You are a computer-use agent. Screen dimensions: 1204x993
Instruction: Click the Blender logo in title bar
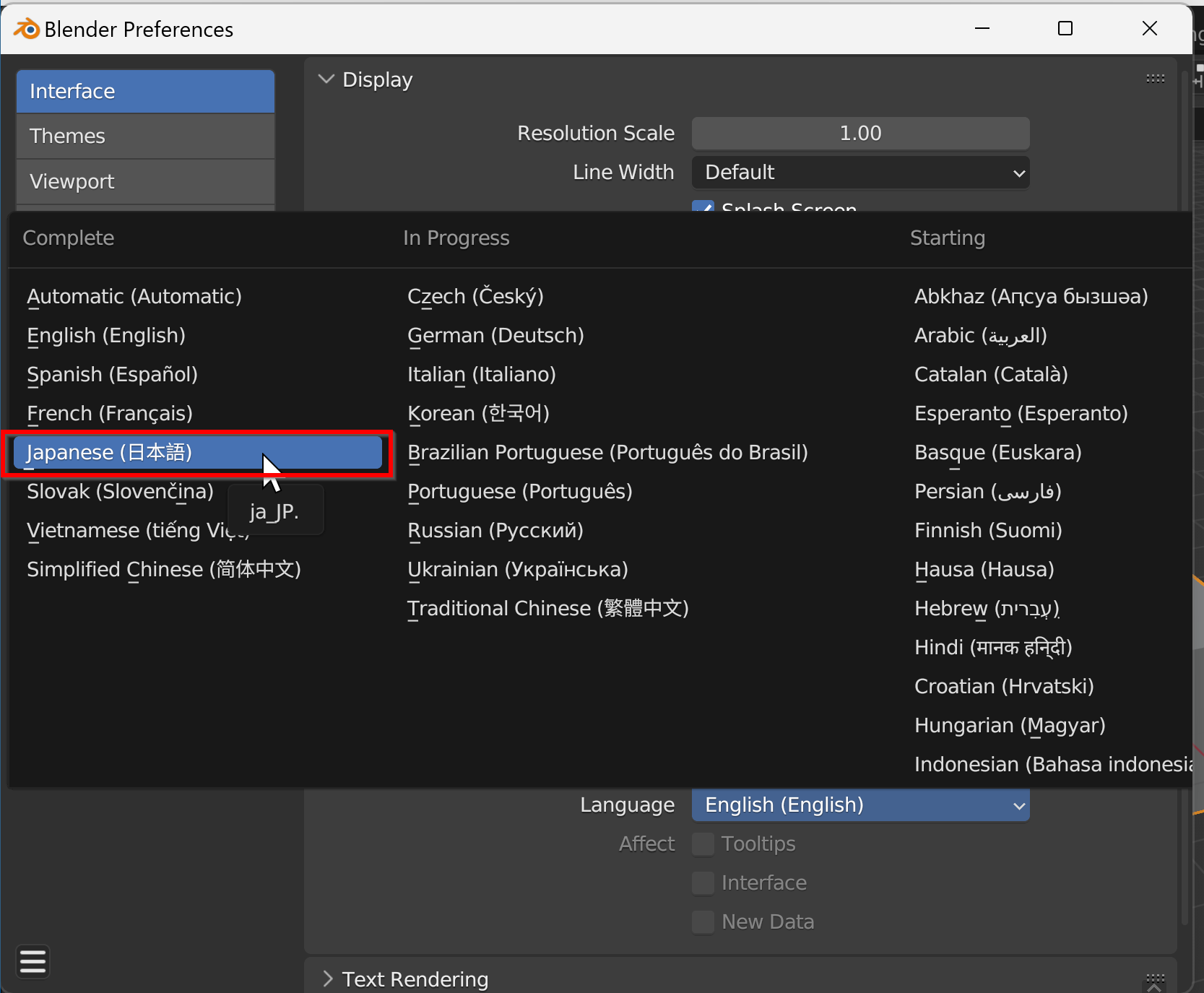27,29
